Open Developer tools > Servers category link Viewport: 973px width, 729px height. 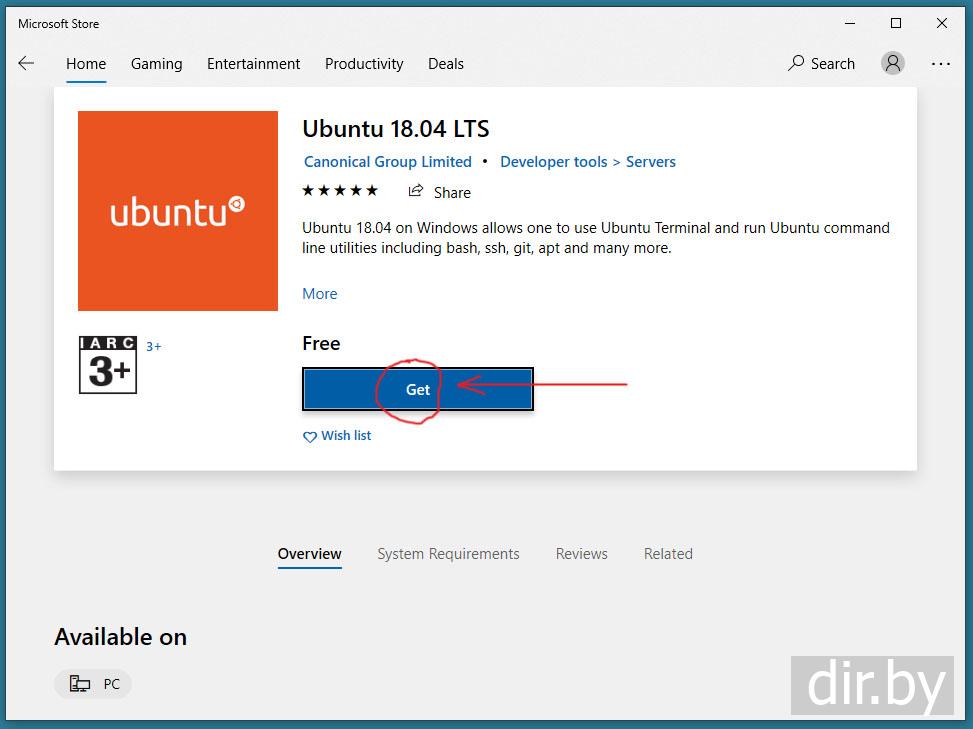pos(587,162)
